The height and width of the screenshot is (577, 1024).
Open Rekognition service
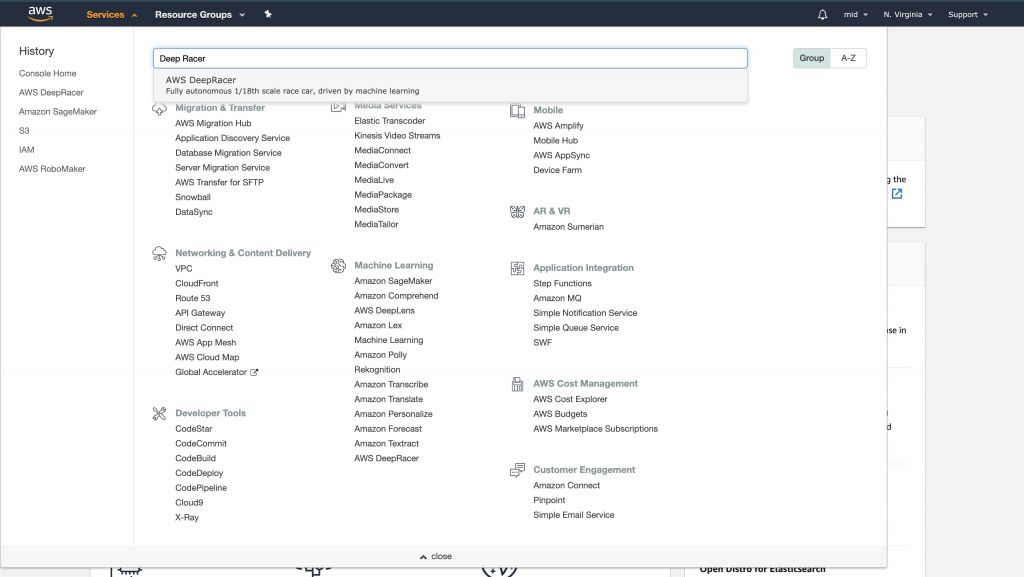377,369
